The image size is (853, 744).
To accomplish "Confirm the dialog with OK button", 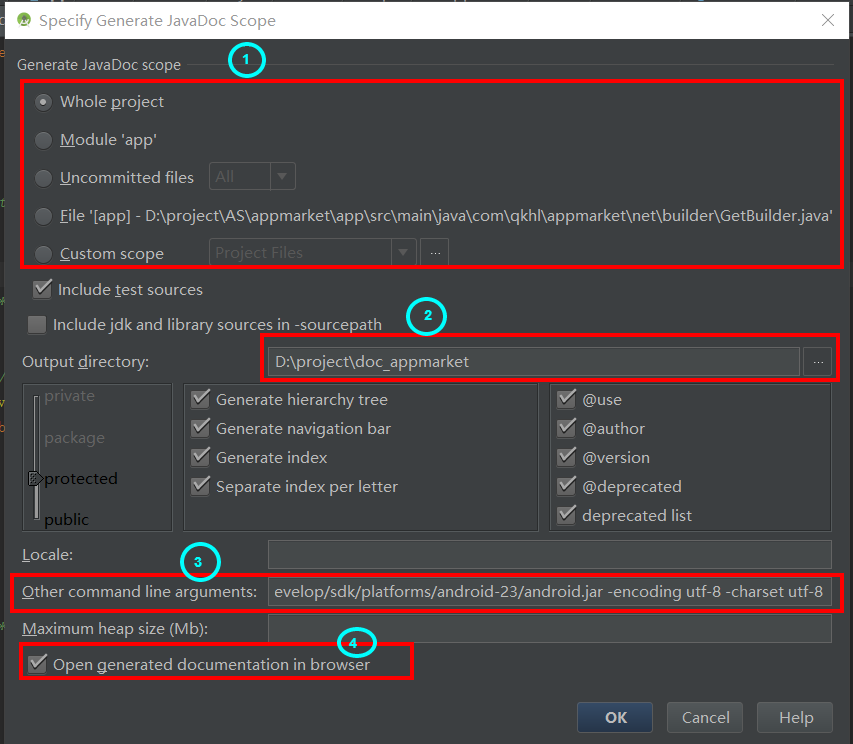I will 615,717.
